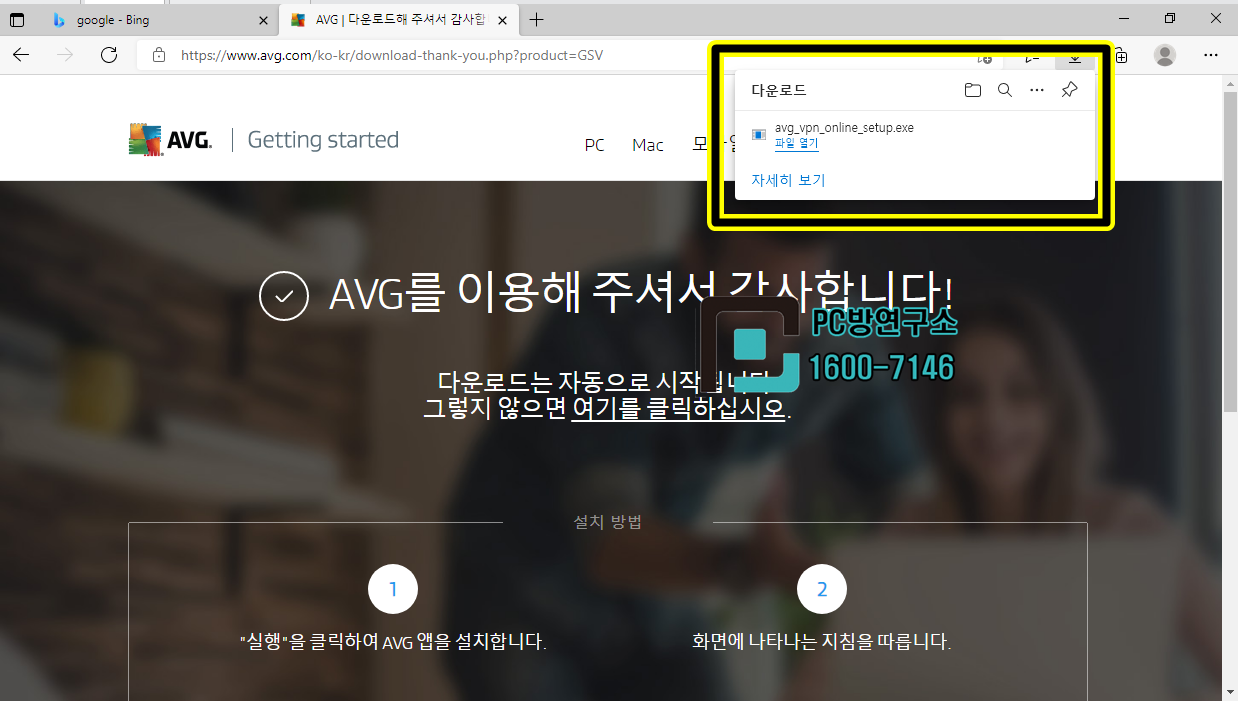Click the 파일 열기 link
The width and height of the screenshot is (1238, 701).
point(796,144)
